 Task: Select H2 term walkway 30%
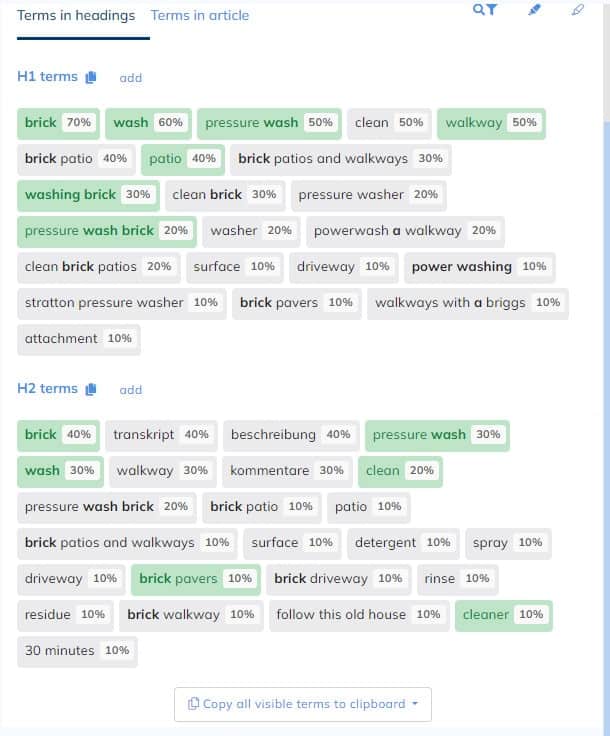coord(163,472)
